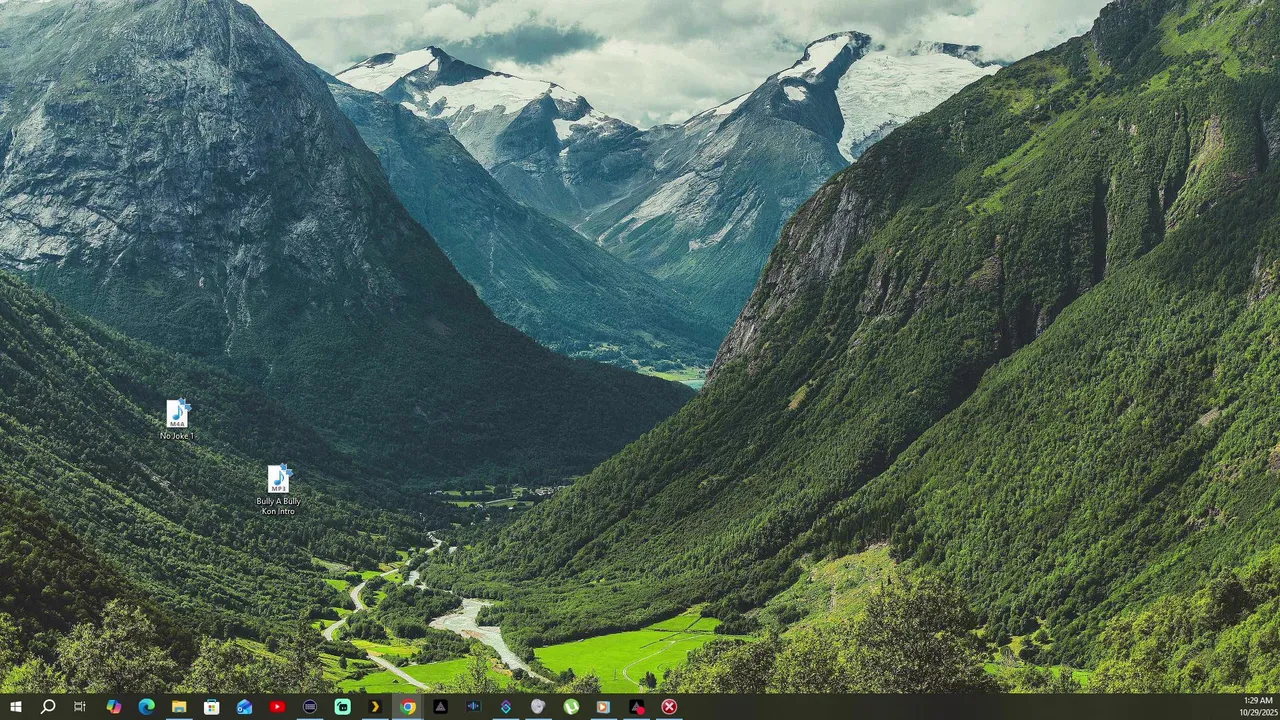
Task: Open the blue audio waveform app icon
Action: click(x=473, y=707)
